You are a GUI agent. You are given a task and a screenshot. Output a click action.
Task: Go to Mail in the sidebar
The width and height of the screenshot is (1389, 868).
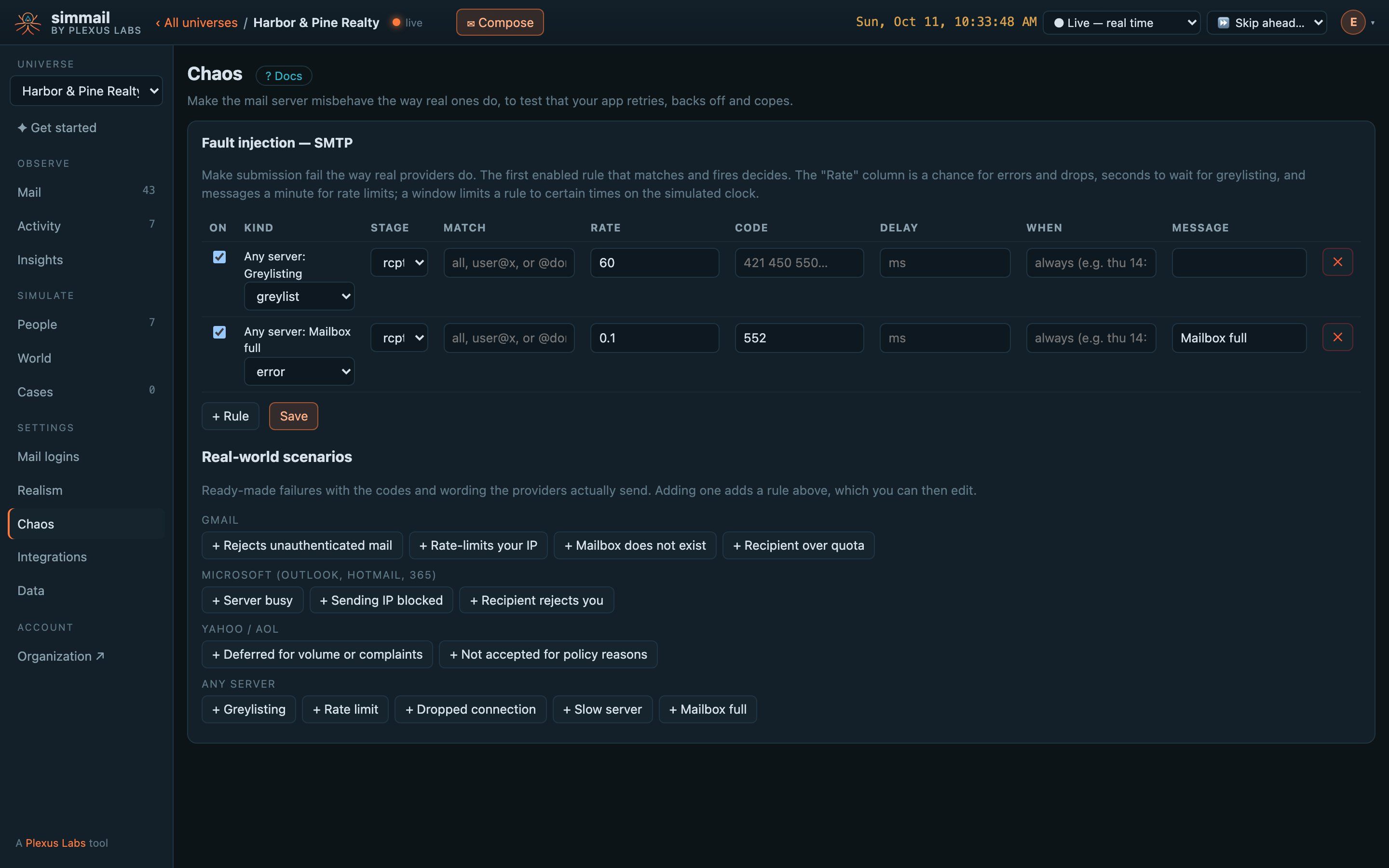click(86, 192)
